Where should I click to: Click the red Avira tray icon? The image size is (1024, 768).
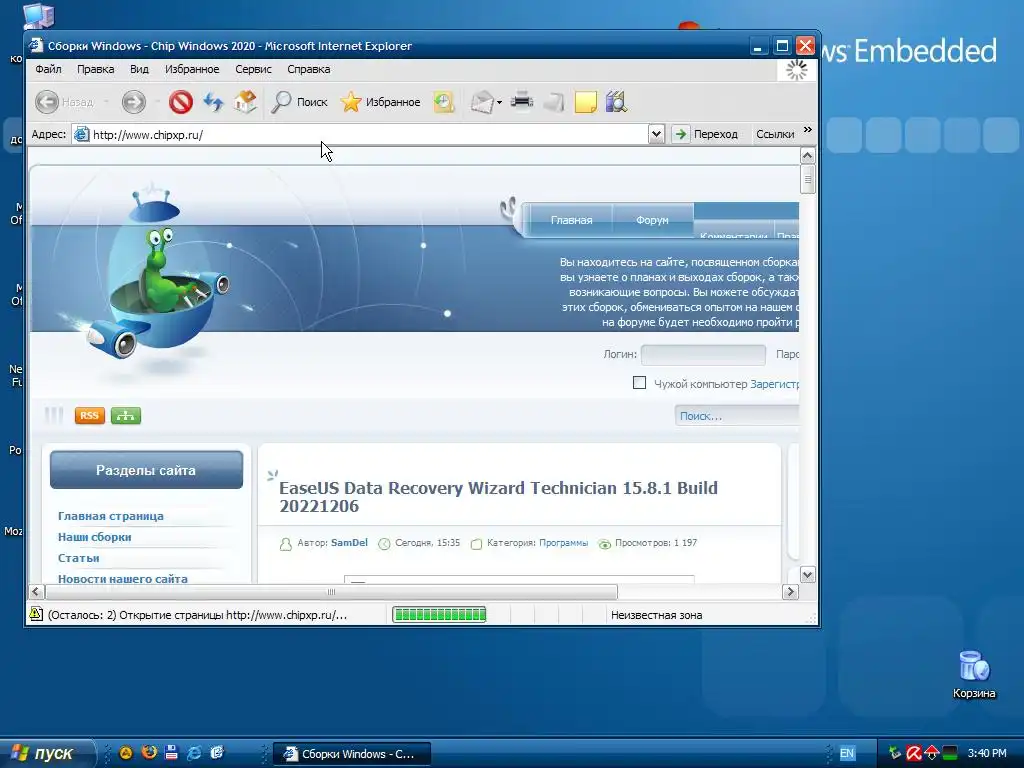tap(913, 753)
